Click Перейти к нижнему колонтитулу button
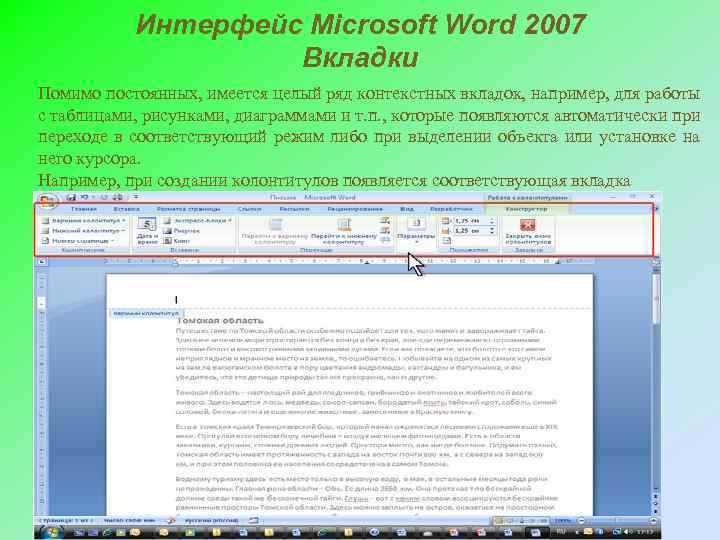This screenshot has height=540, width=720. pyautogui.click(x=344, y=231)
